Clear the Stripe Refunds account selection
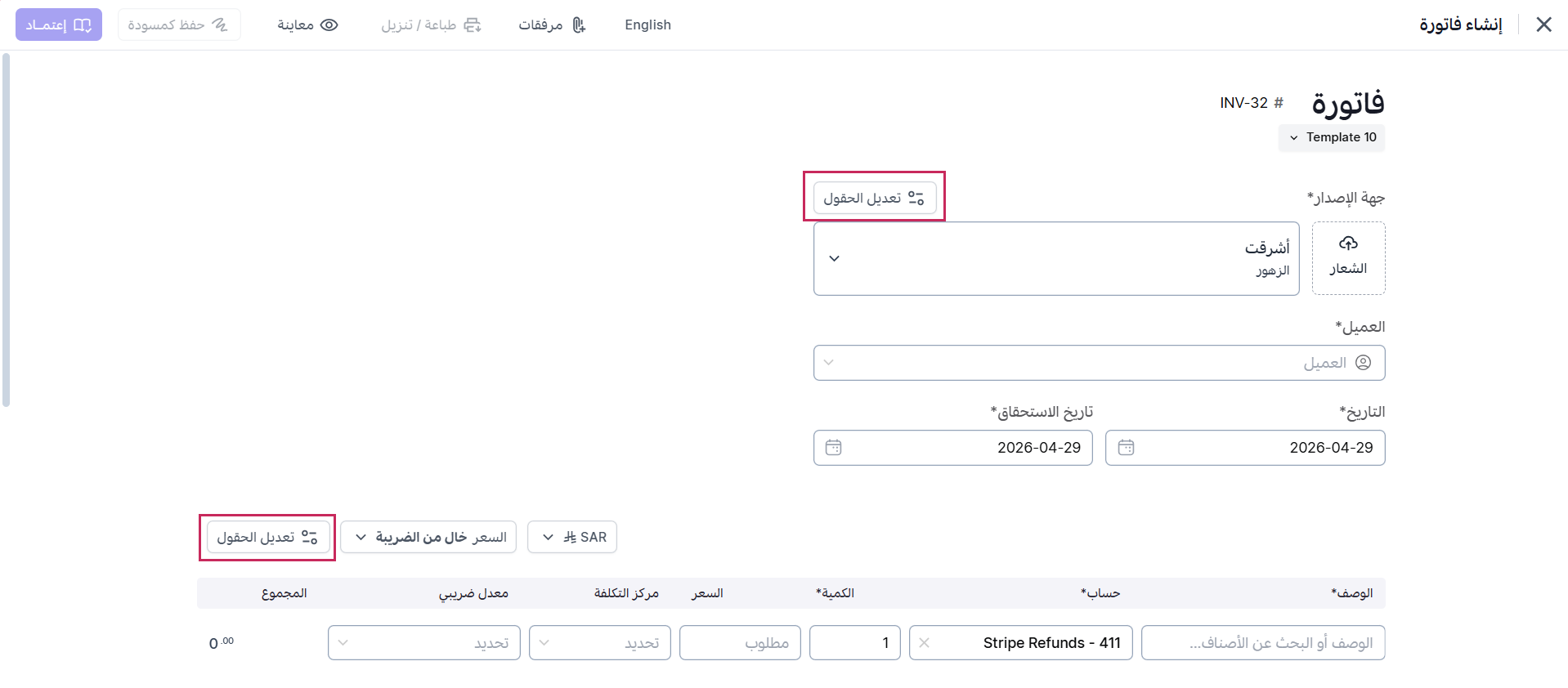 tap(924, 643)
